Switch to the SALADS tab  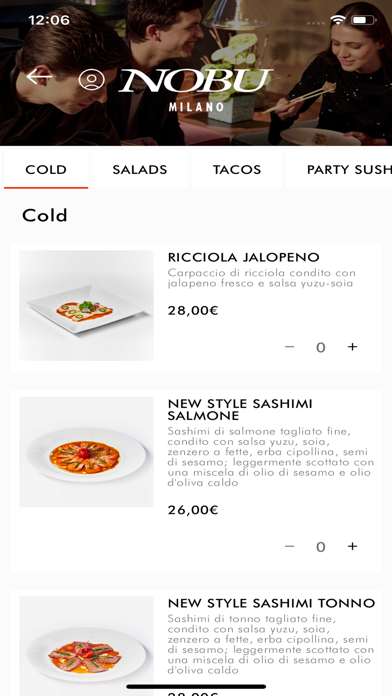[140, 170]
